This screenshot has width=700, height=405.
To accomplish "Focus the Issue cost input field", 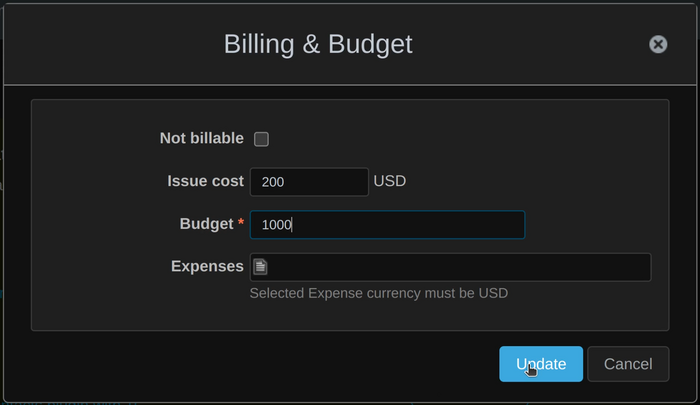I will pos(308,182).
